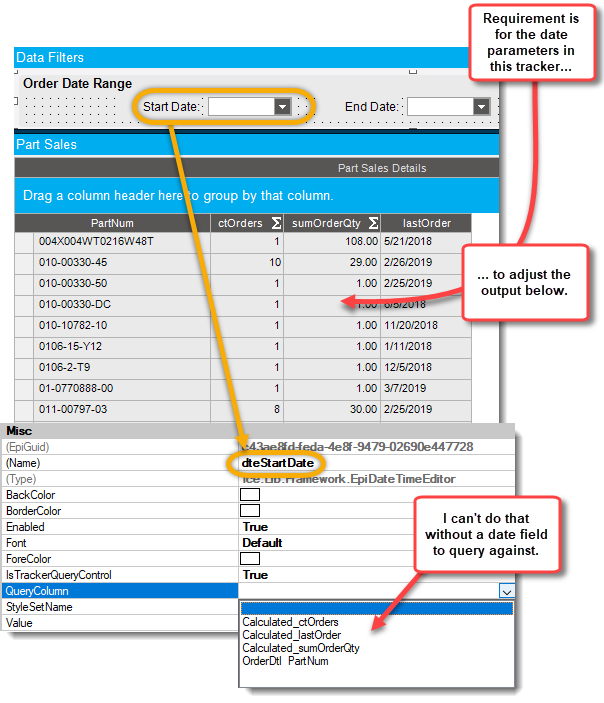Click the Font property value Default

pyautogui.click(x=262, y=543)
